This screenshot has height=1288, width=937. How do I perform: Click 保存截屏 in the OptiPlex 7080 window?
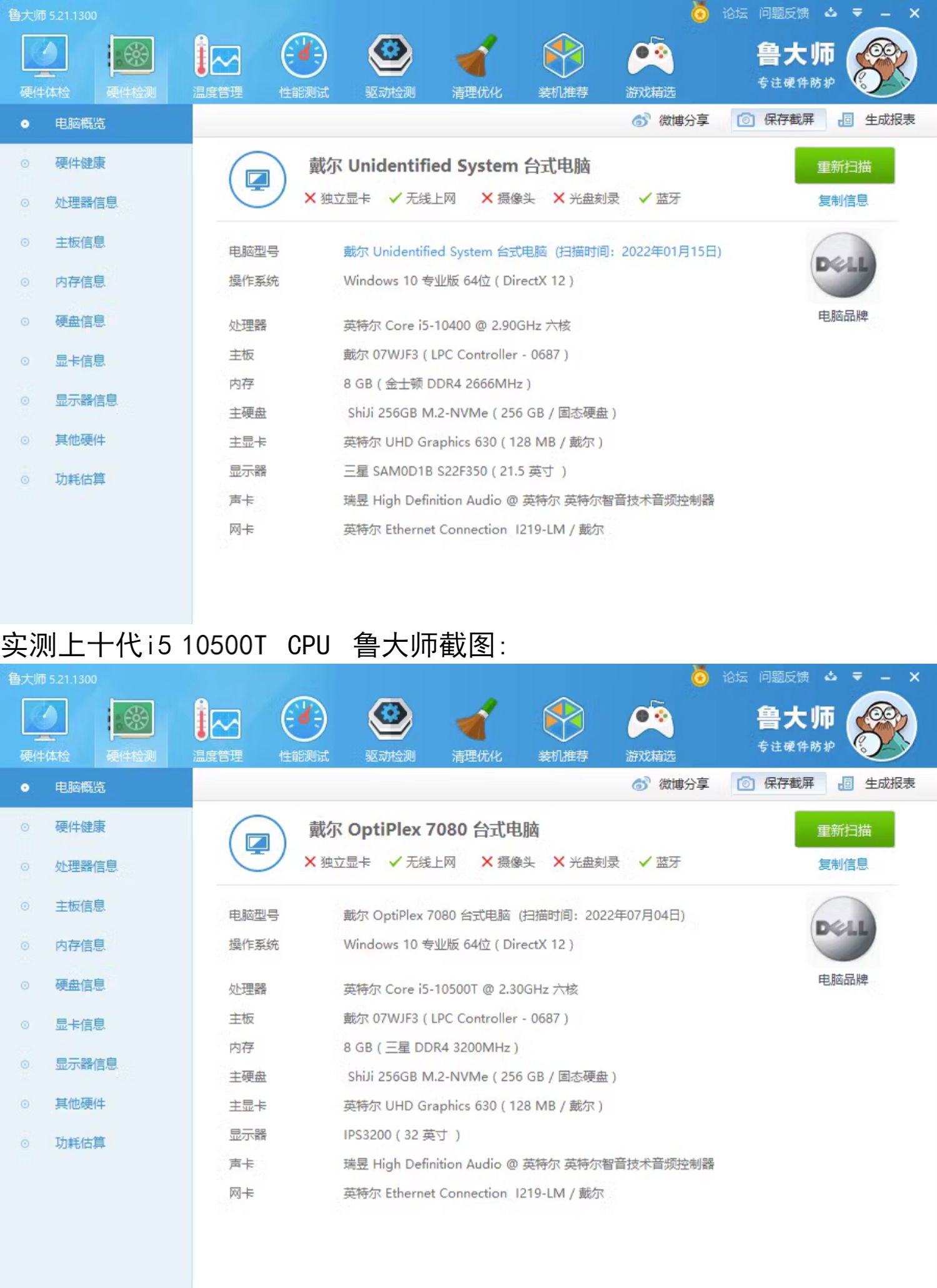coord(778,783)
